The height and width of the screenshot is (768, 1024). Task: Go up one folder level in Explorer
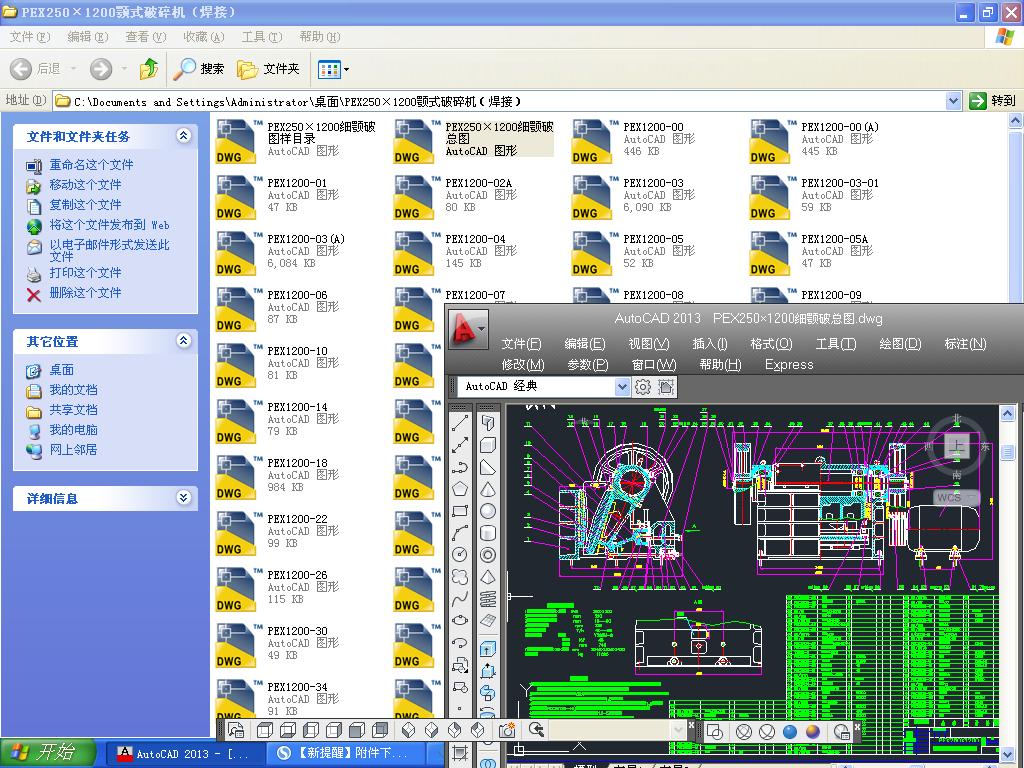(149, 69)
